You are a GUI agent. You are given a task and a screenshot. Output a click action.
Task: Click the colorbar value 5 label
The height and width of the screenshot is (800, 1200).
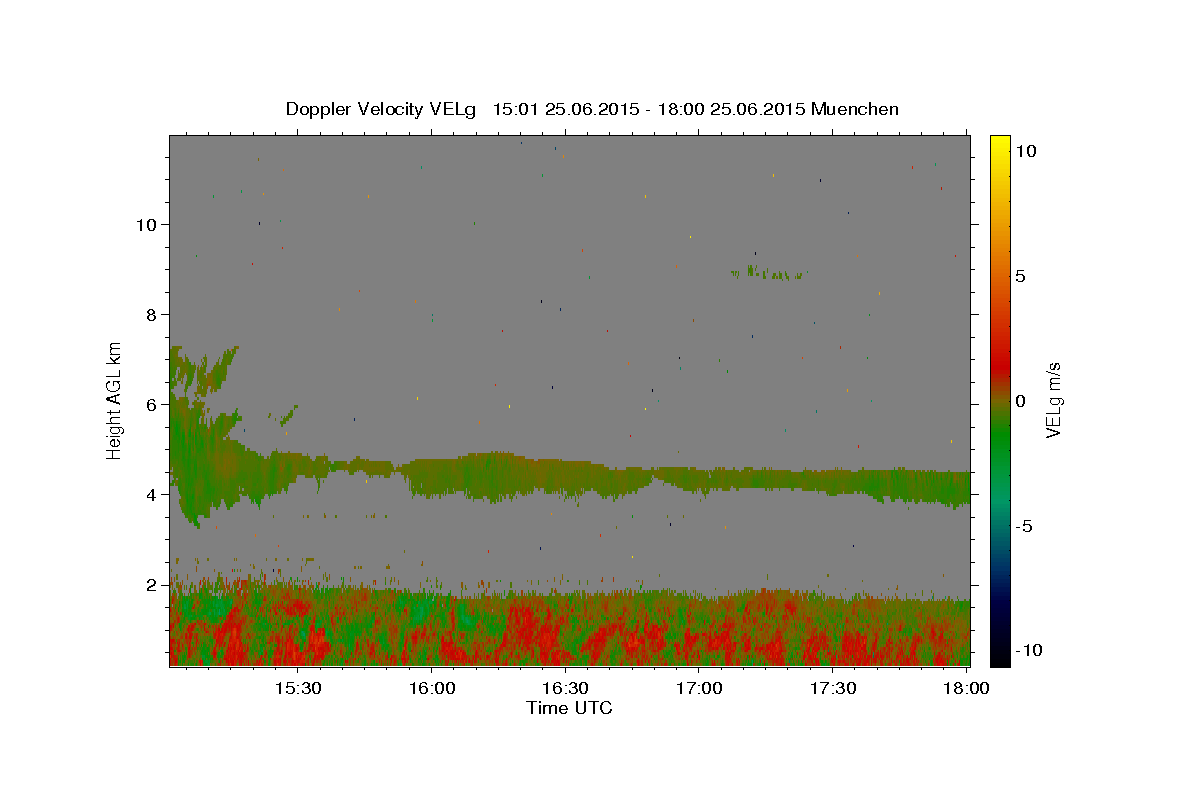[x=1020, y=275]
